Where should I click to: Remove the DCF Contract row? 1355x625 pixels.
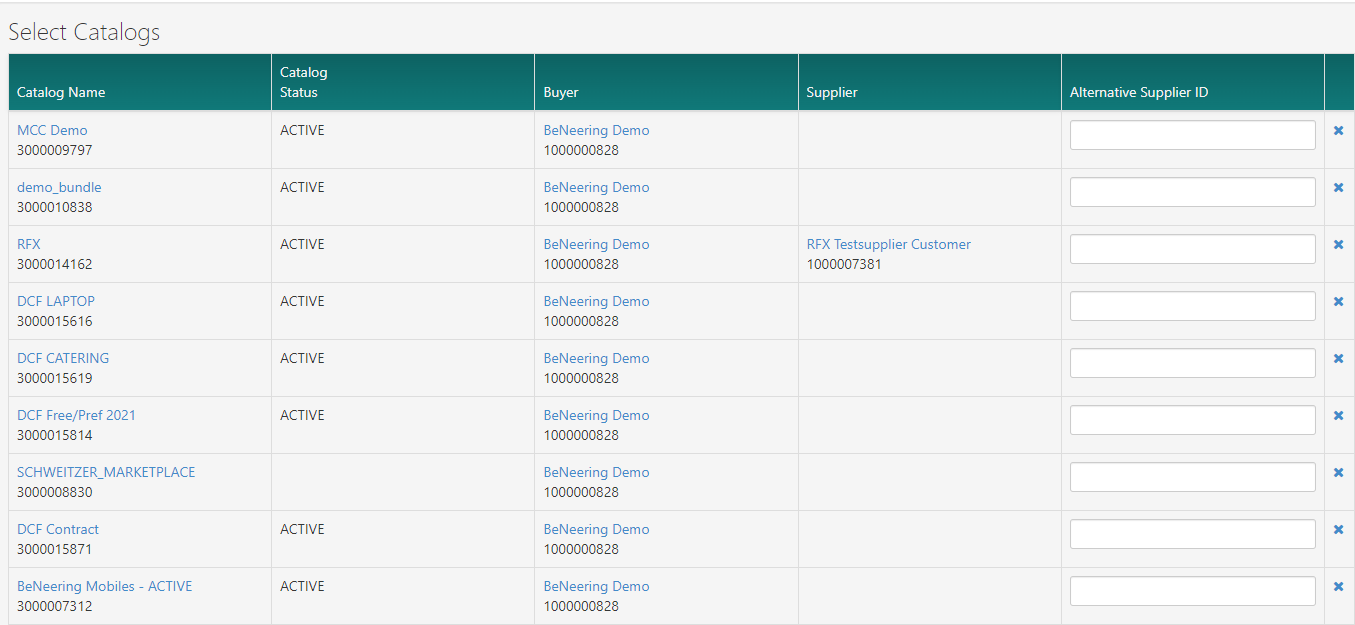coord(1338,530)
